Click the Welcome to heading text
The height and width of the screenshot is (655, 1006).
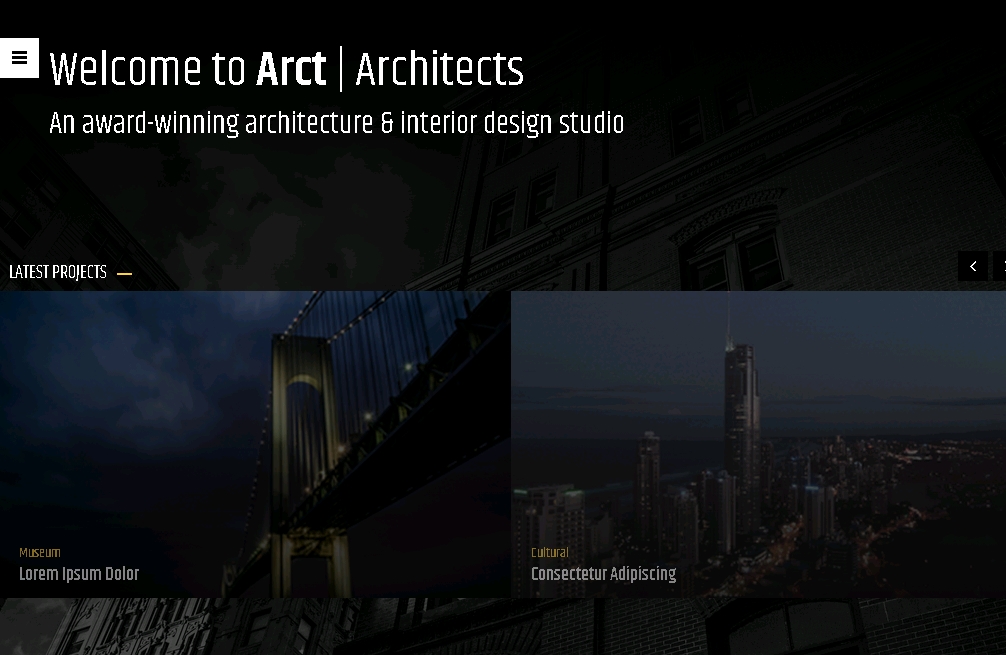click(148, 70)
